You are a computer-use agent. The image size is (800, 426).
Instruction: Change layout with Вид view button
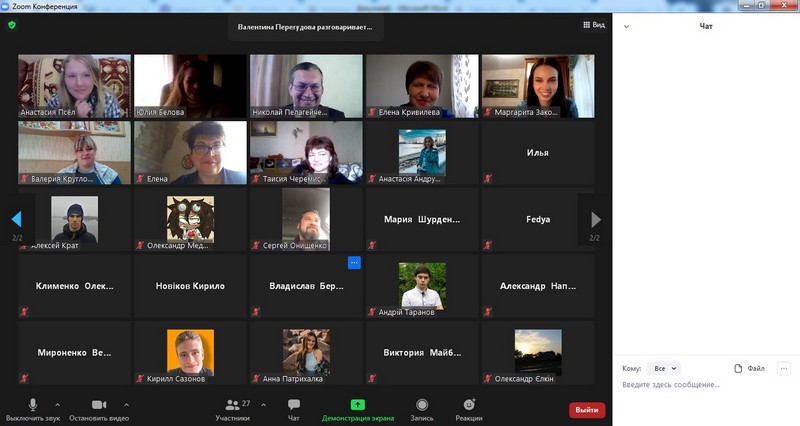coord(594,24)
